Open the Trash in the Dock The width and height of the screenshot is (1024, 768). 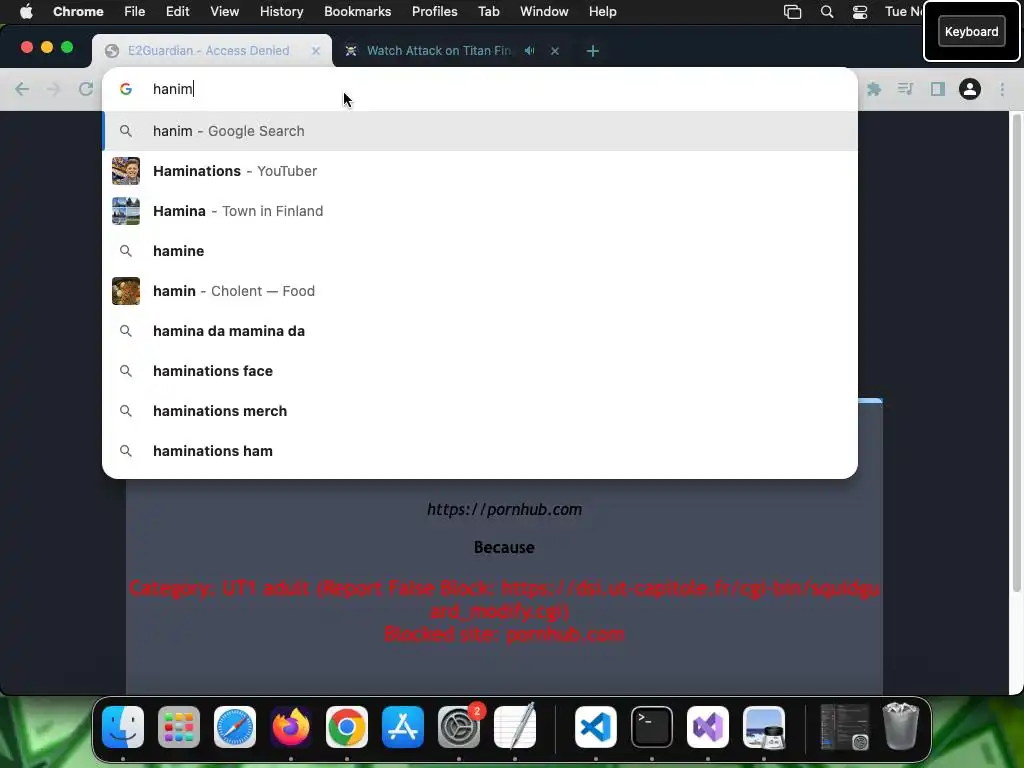point(901,726)
